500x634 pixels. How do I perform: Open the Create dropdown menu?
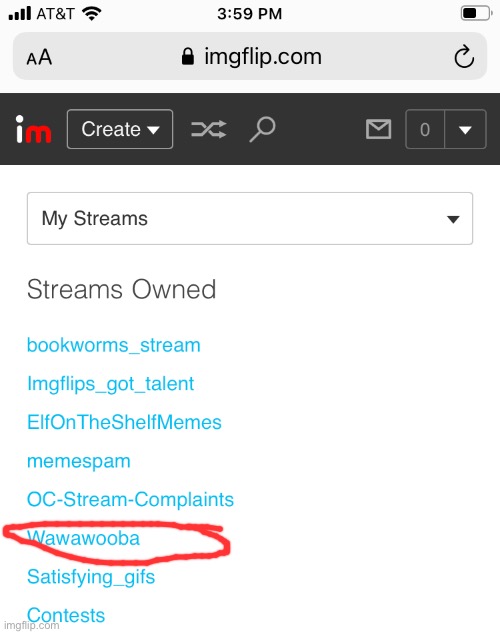(120, 129)
